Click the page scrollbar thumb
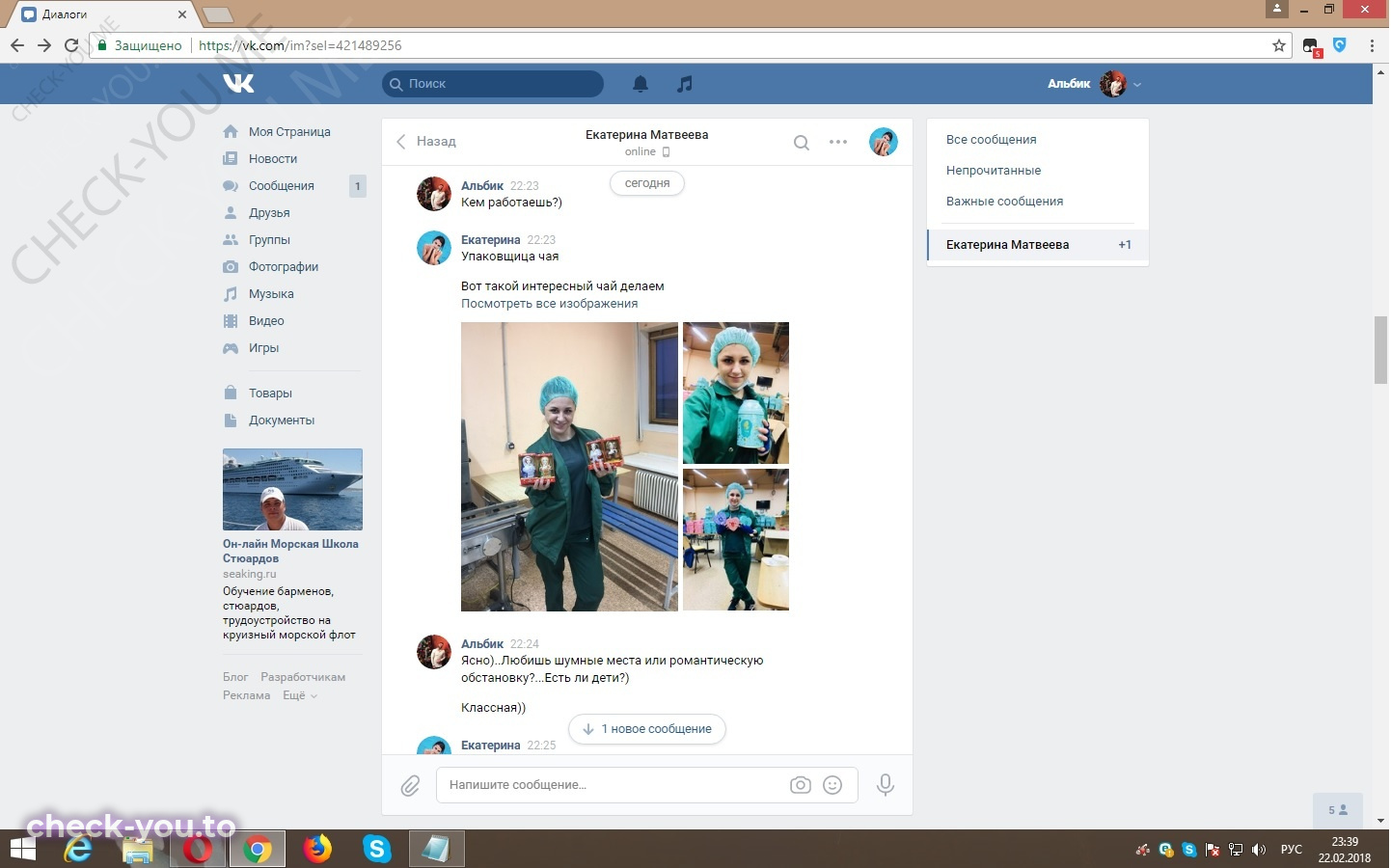1391x868 pixels. coord(1380,349)
